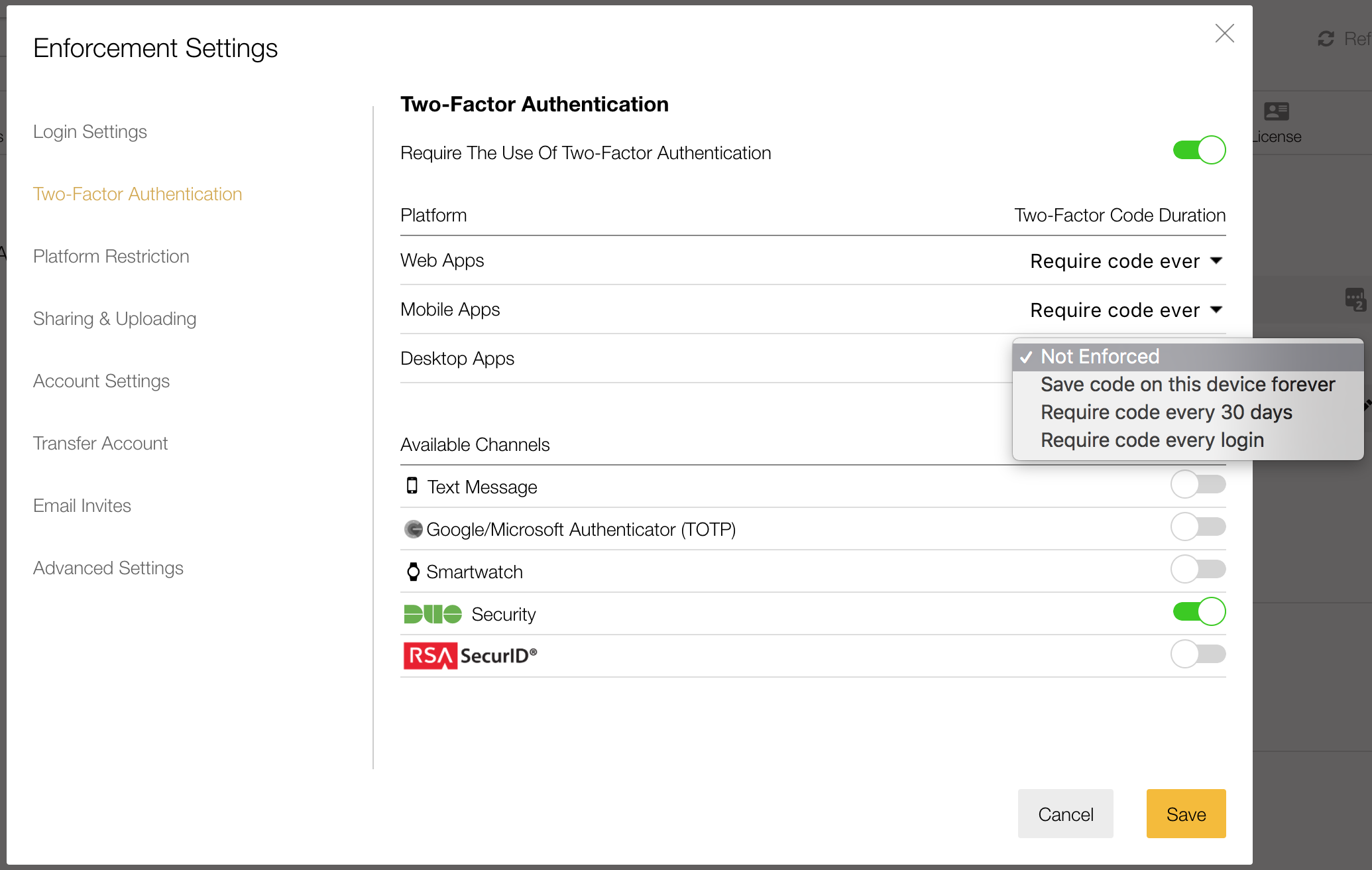
Task: Enable the RSA SecurID toggle
Action: tap(1198, 654)
